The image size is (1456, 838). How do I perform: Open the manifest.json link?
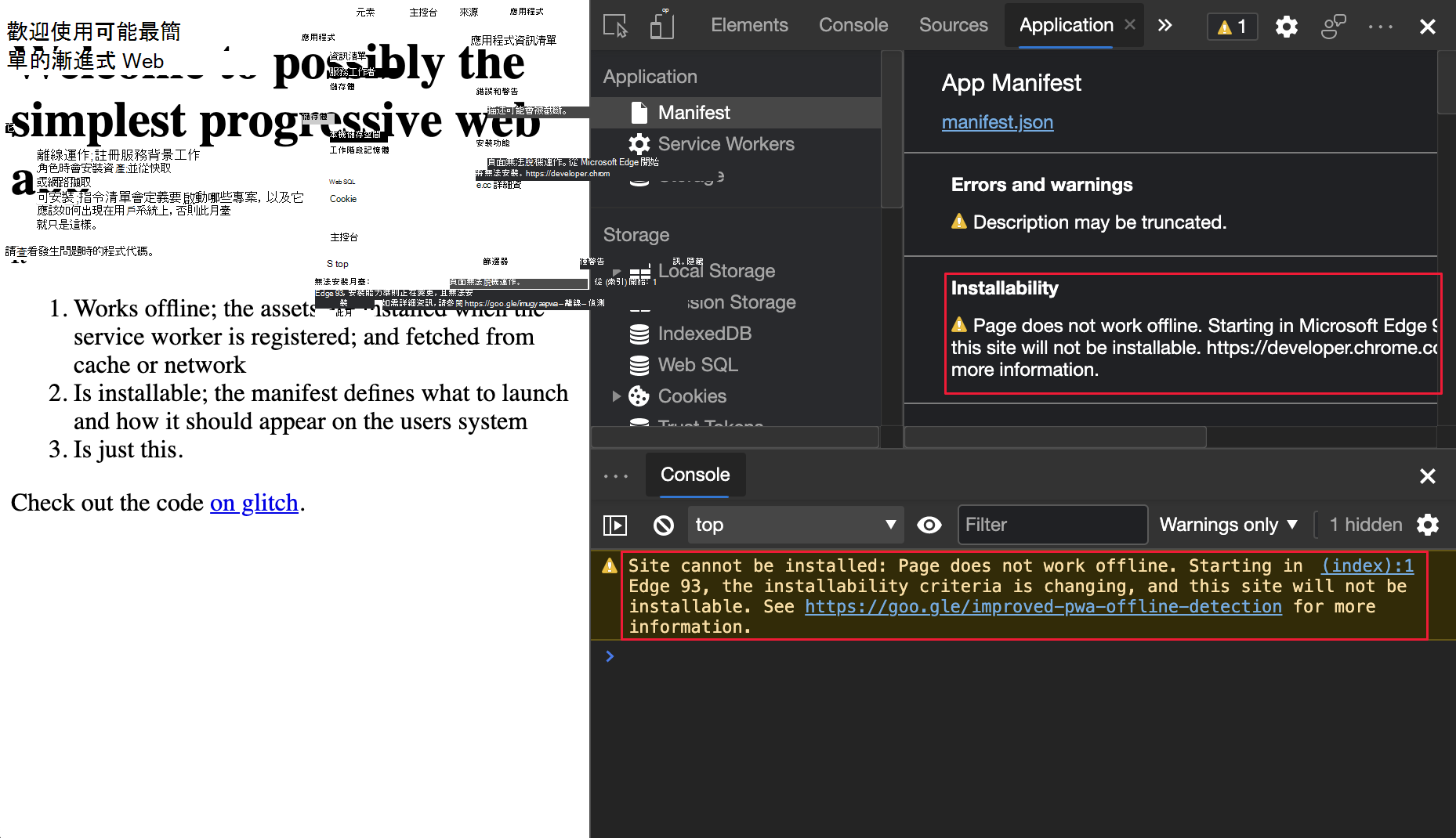click(997, 122)
